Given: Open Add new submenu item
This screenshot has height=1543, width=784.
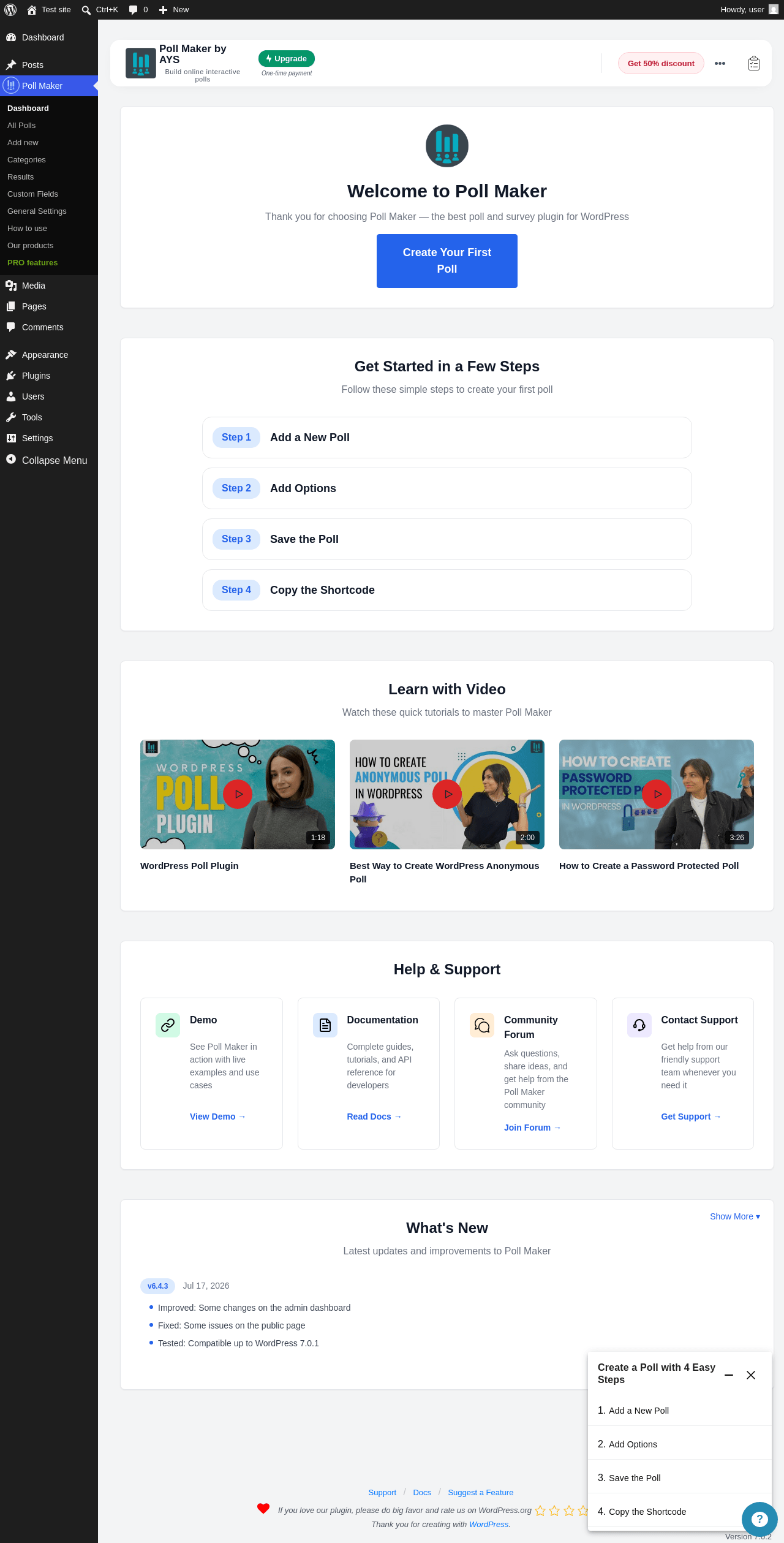Looking at the screenshot, I should [x=49, y=143].
